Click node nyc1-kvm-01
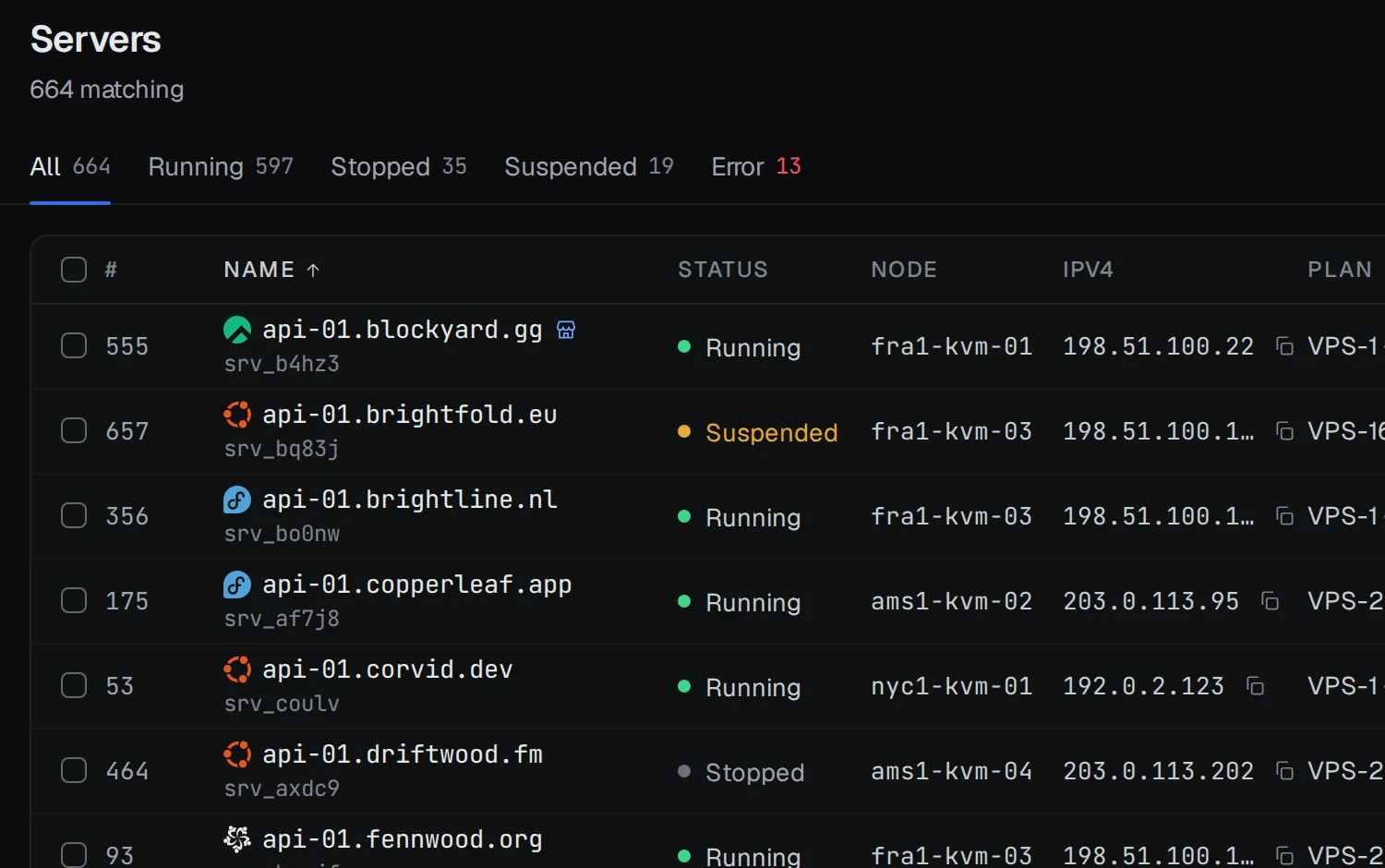 [951, 686]
